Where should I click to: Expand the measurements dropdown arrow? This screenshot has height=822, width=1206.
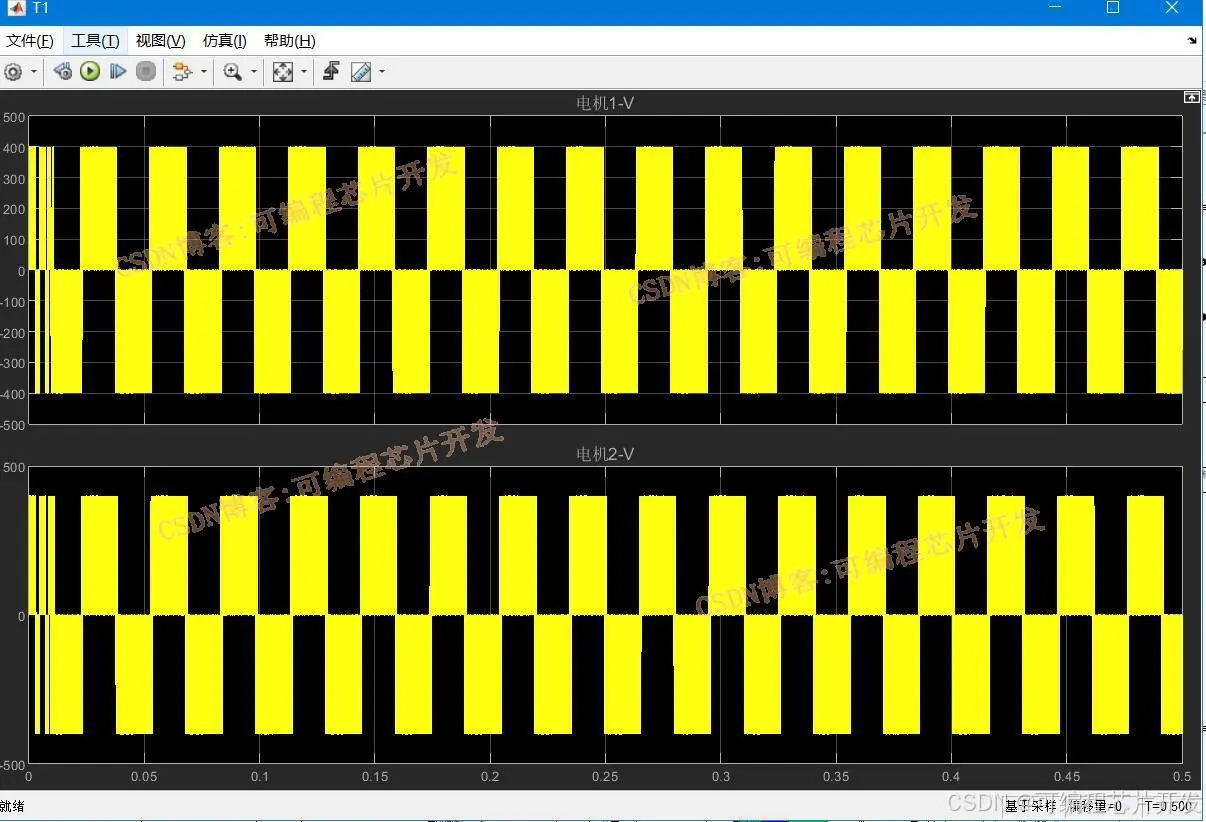click(x=382, y=72)
